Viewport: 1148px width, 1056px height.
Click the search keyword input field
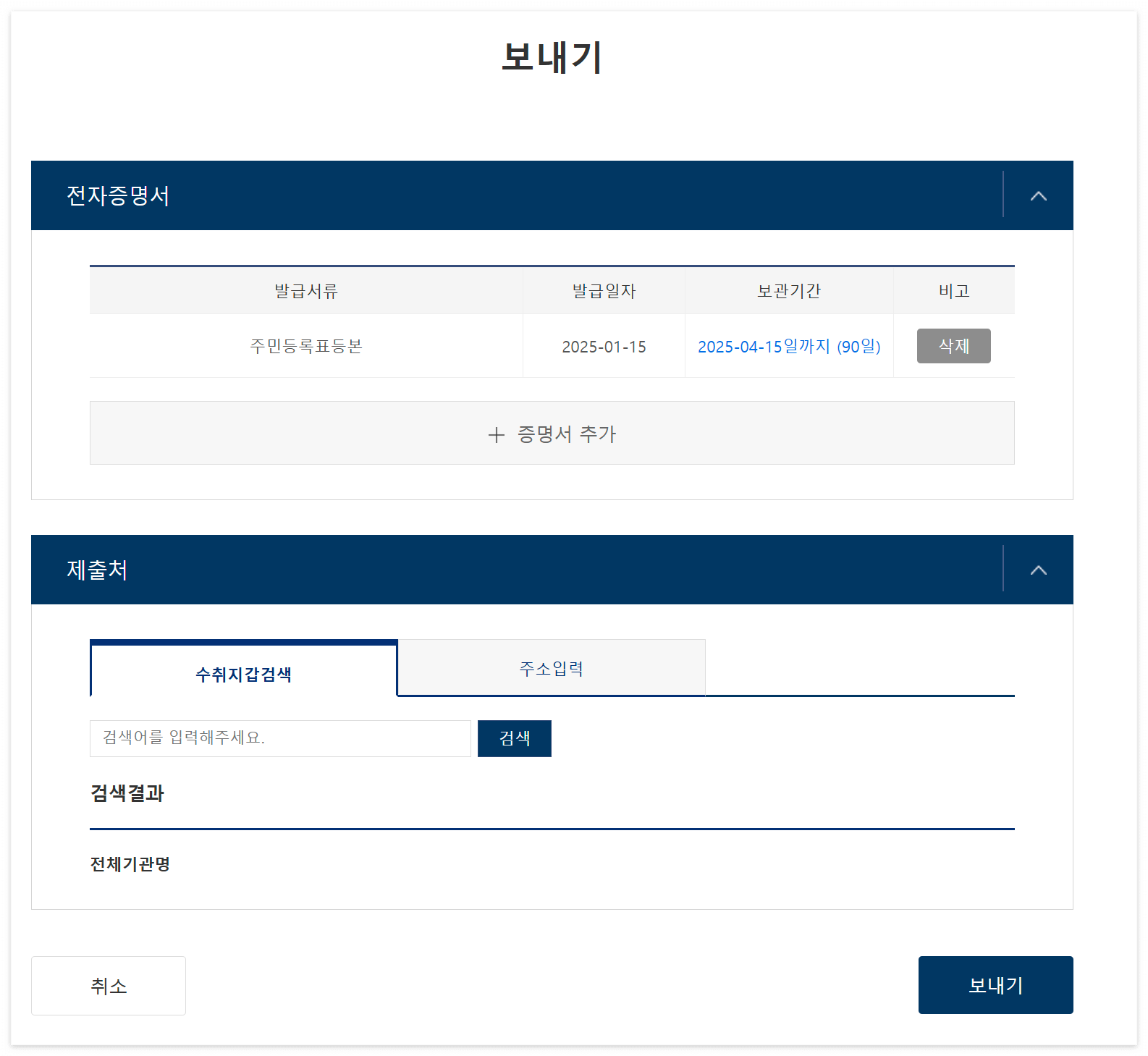pyautogui.click(x=280, y=738)
